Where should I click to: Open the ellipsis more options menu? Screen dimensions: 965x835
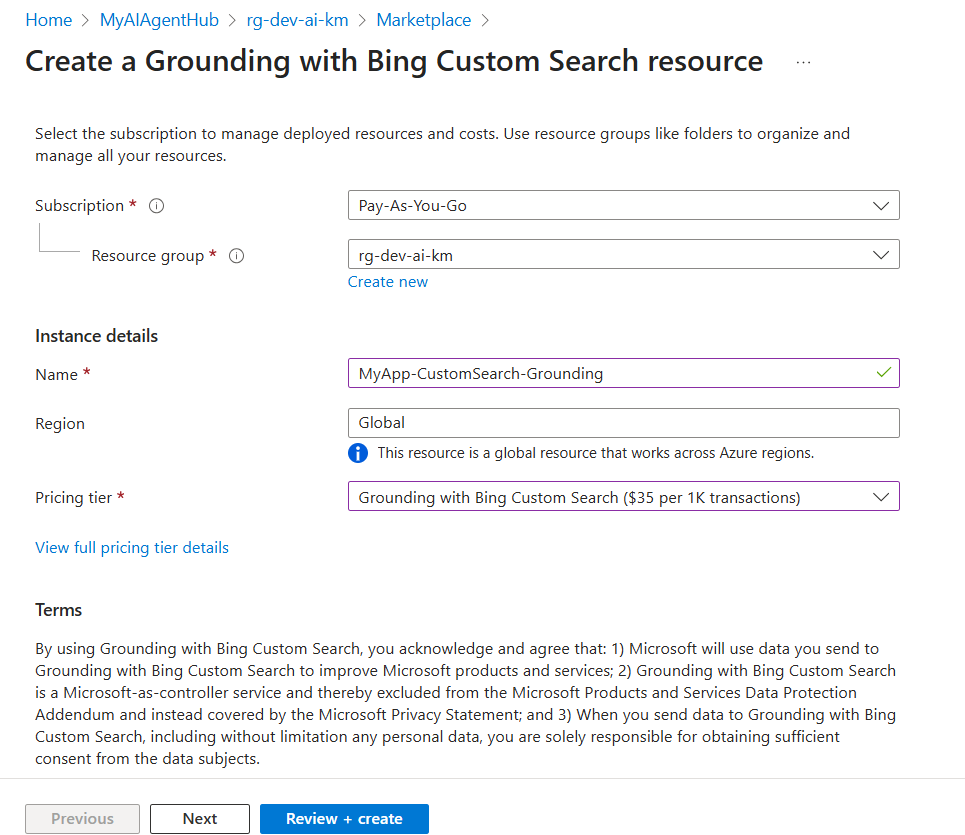tap(803, 62)
